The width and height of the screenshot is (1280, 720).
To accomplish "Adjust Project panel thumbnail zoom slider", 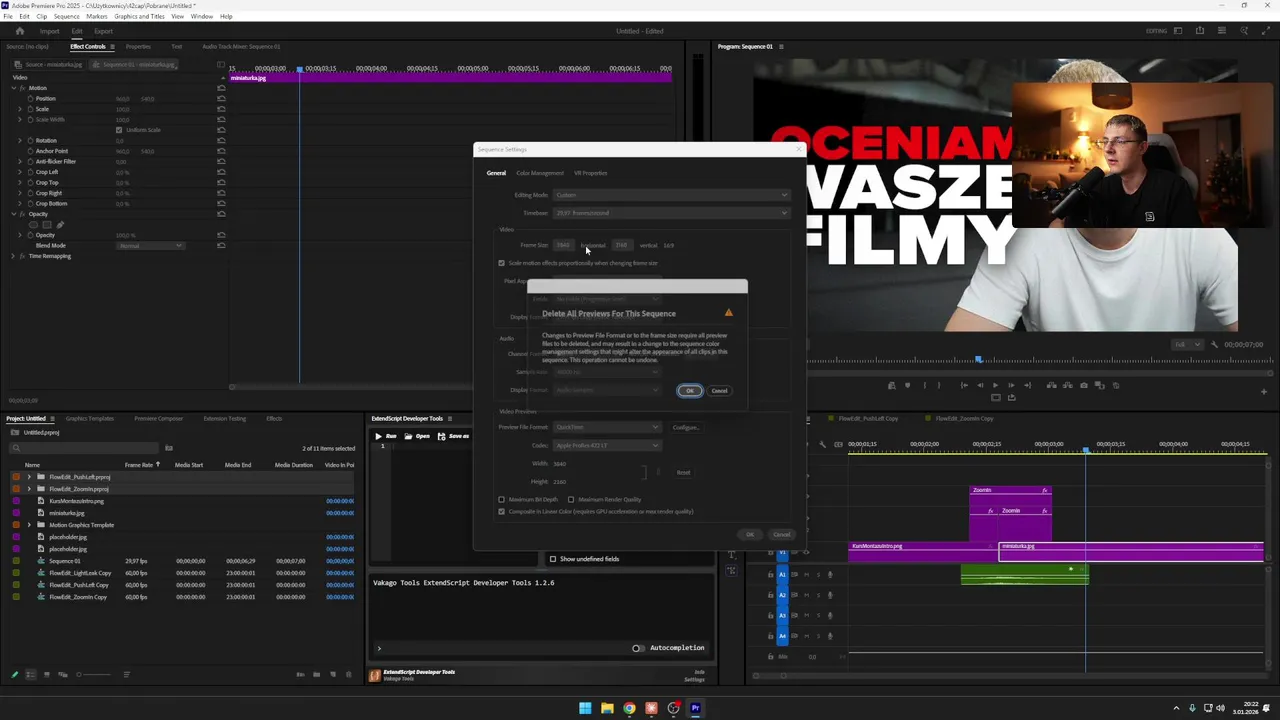I will pos(92,675).
